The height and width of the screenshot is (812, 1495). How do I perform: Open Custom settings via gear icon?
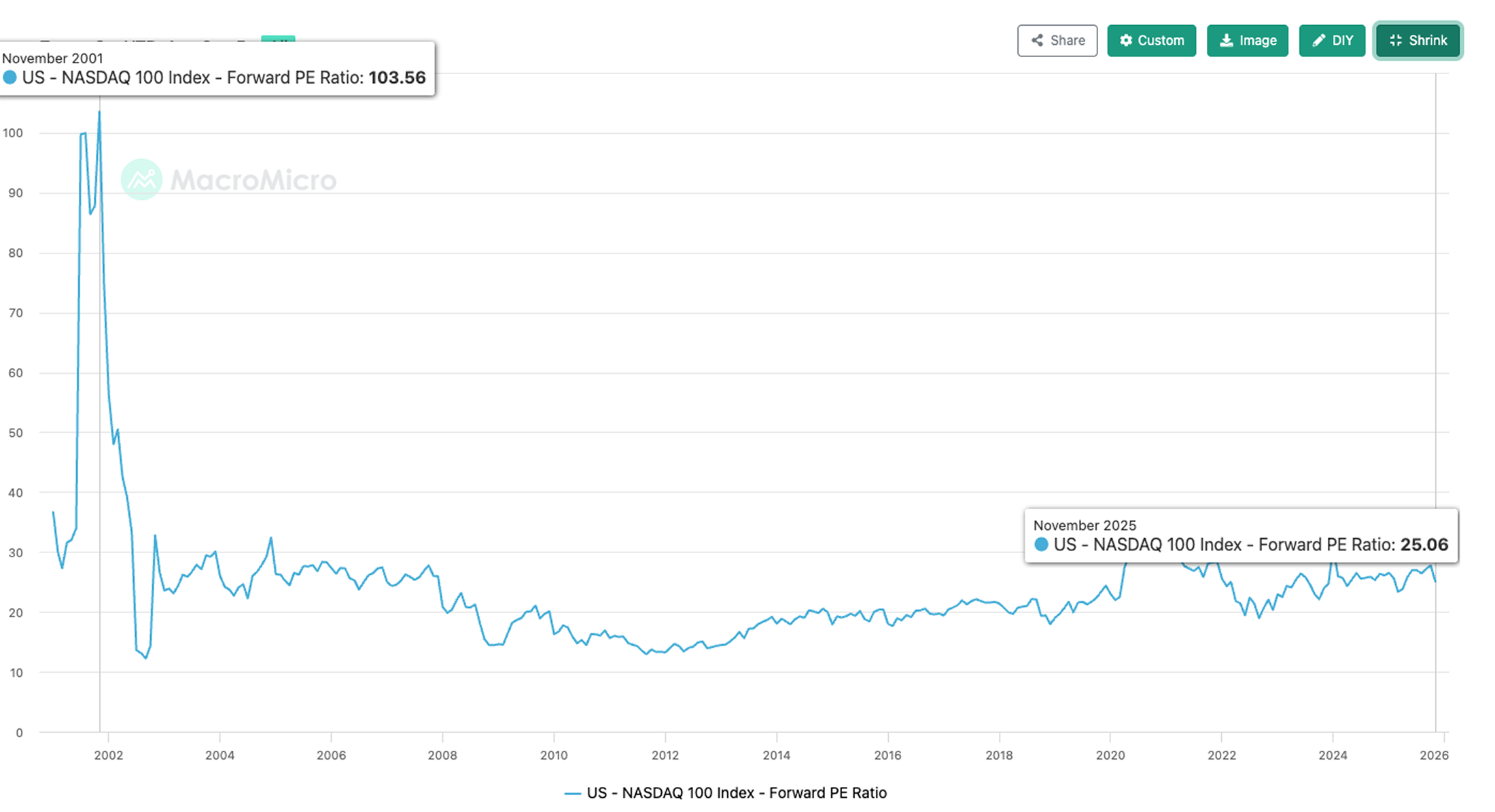[x=1126, y=41]
